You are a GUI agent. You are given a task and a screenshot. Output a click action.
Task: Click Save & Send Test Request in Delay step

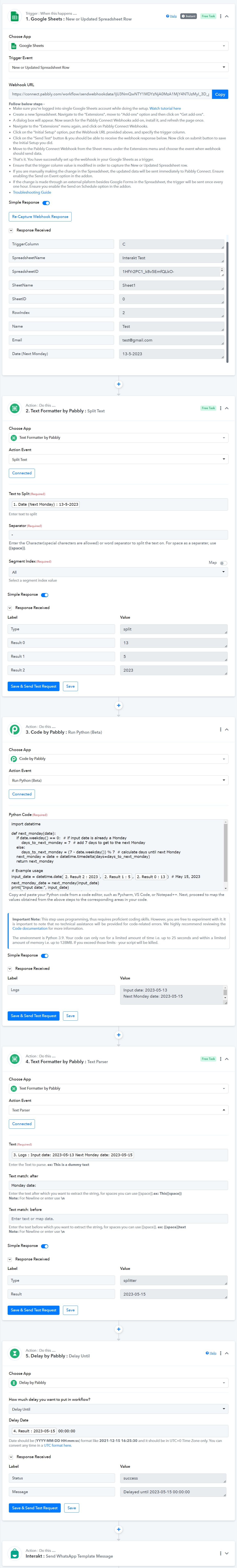(x=35, y=1508)
